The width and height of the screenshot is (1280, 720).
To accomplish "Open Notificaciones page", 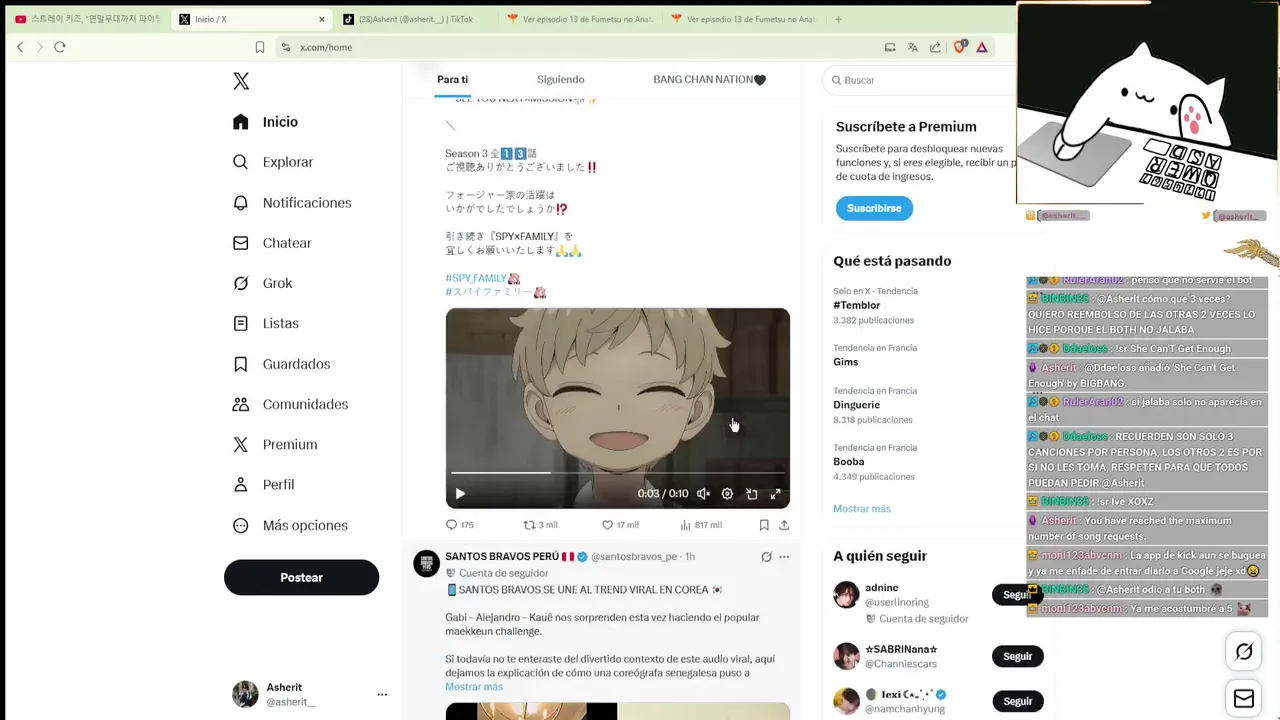I will (292, 203).
